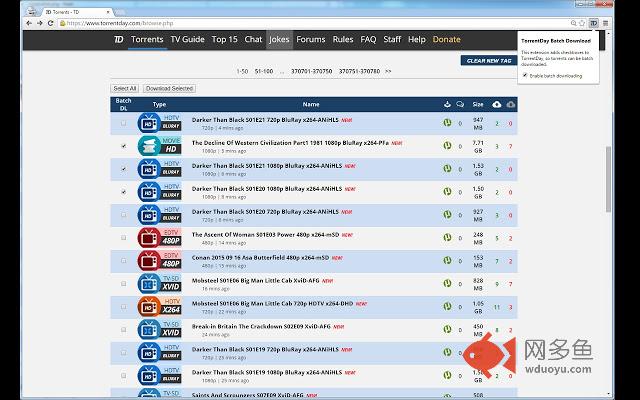This screenshot has width=640, height=400.
Task: Click the download icon for Darker Than Black S01E21 720p
Action: click(x=447, y=122)
